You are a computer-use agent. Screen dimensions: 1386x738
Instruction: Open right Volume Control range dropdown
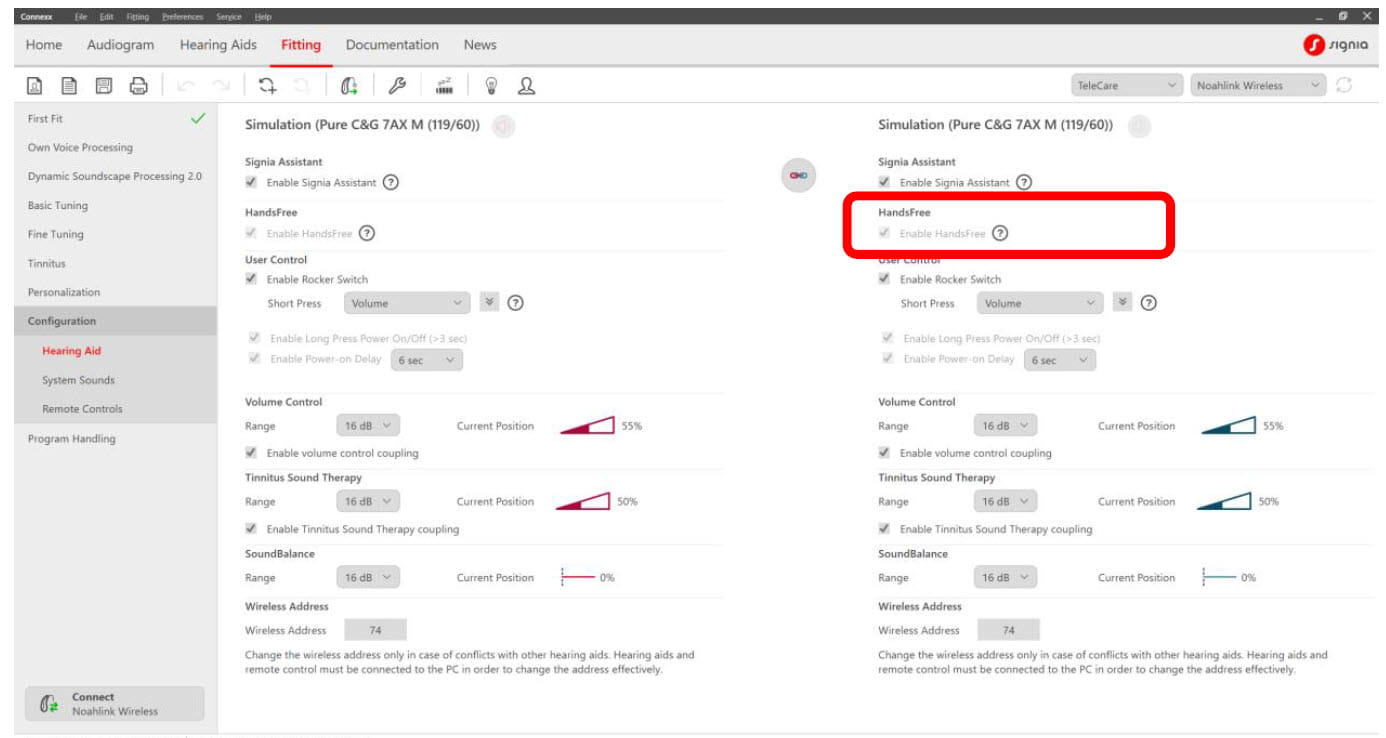pos(1005,426)
